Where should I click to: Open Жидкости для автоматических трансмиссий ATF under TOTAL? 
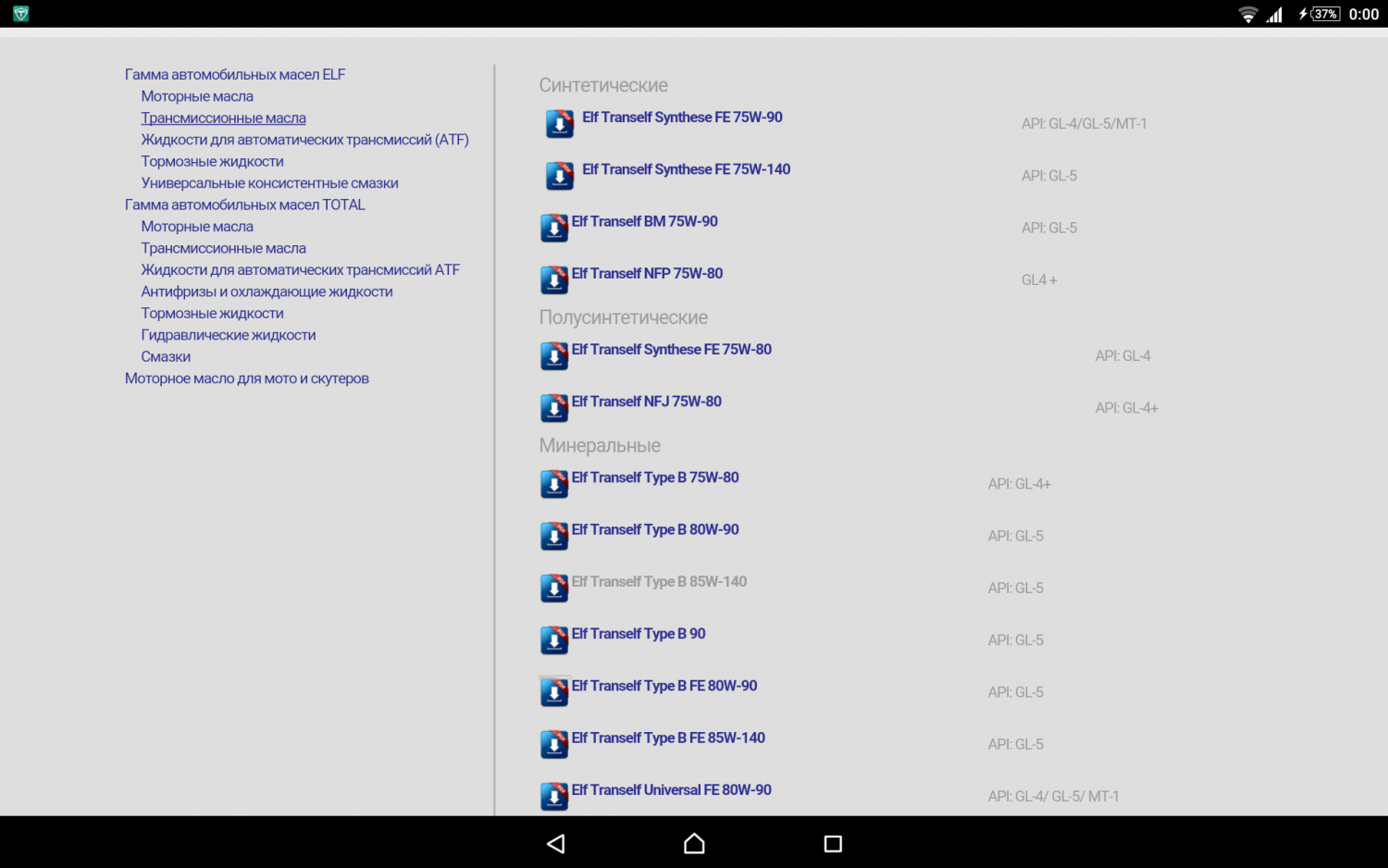[300, 270]
